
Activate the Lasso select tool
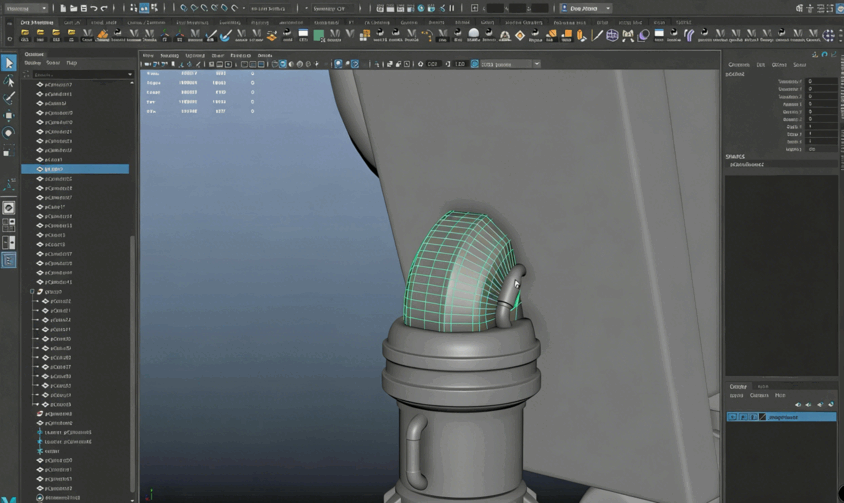coord(9,81)
